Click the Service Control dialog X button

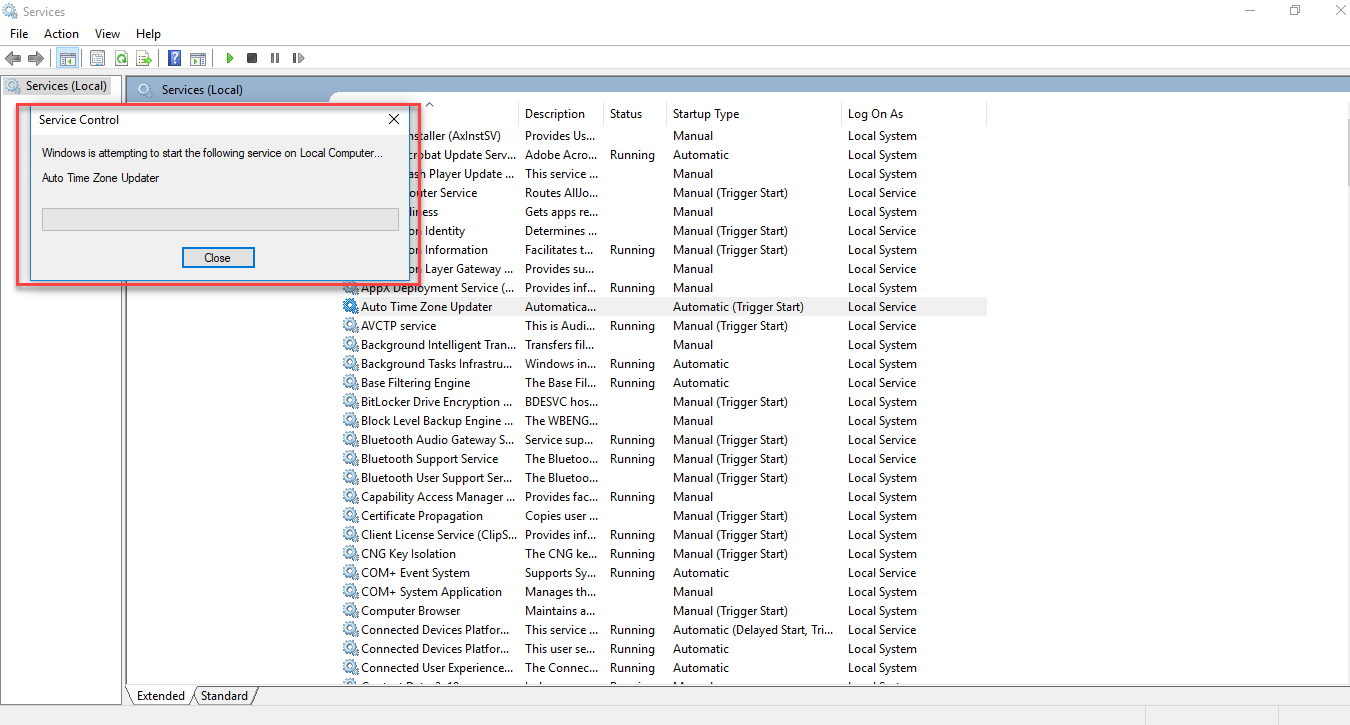pyautogui.click(x=393, y=119)
